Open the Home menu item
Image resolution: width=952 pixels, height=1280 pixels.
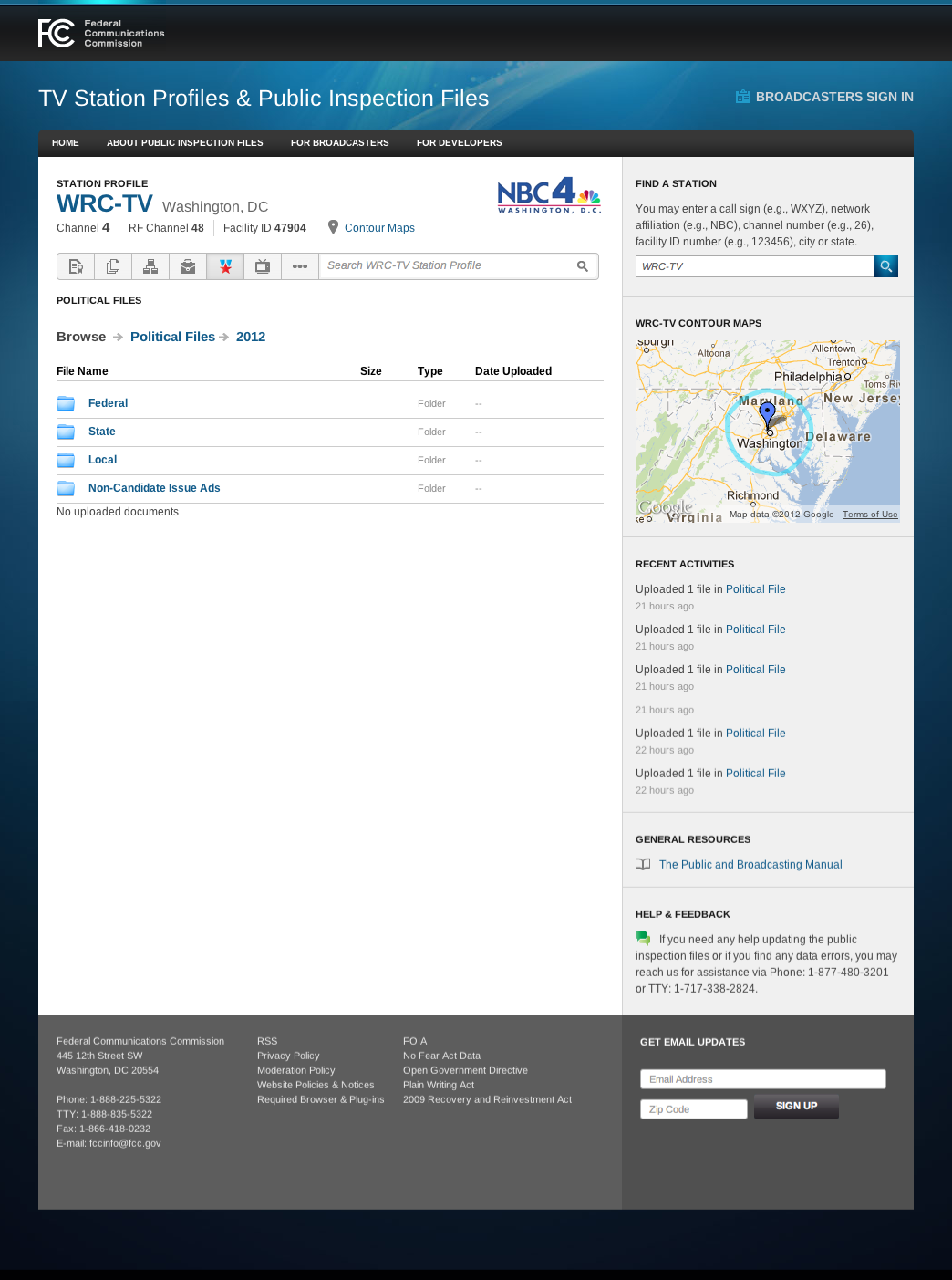[x=66, y=143]
